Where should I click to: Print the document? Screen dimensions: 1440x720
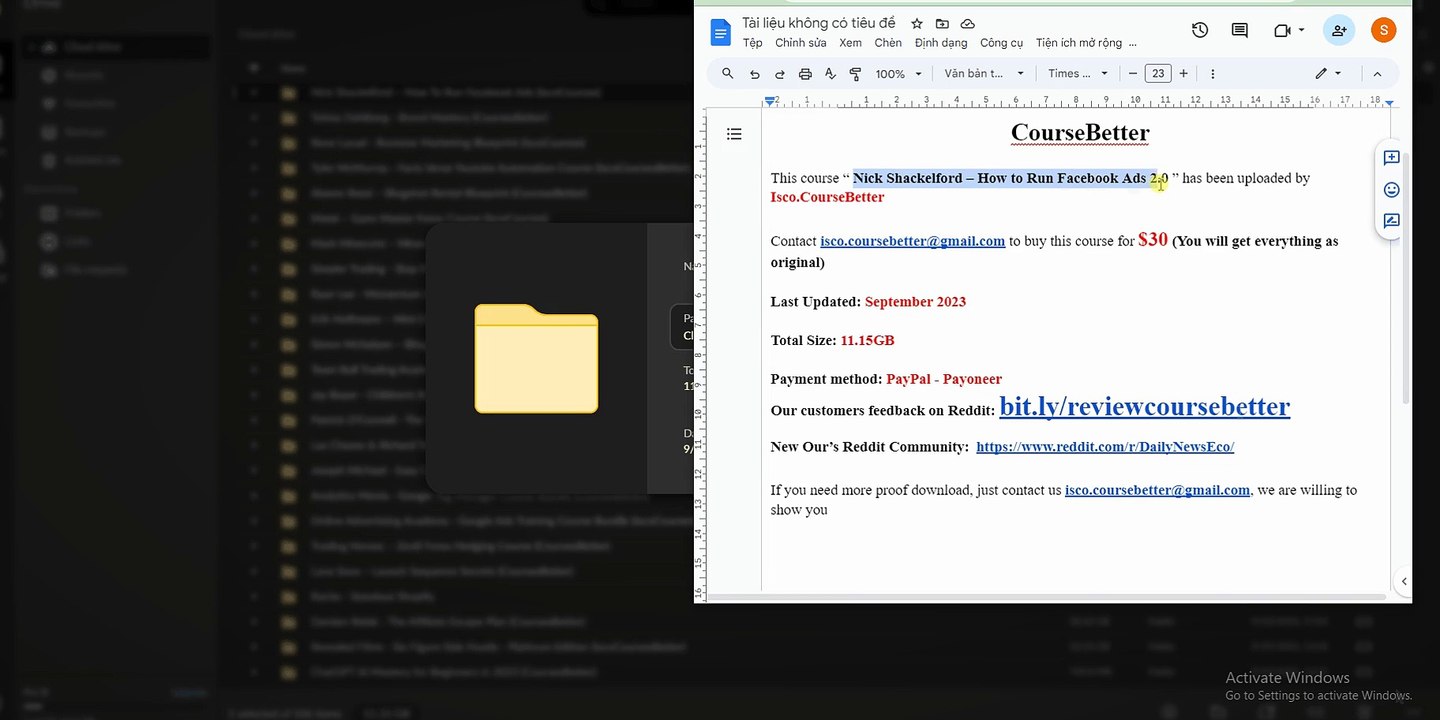coord(805,74)
